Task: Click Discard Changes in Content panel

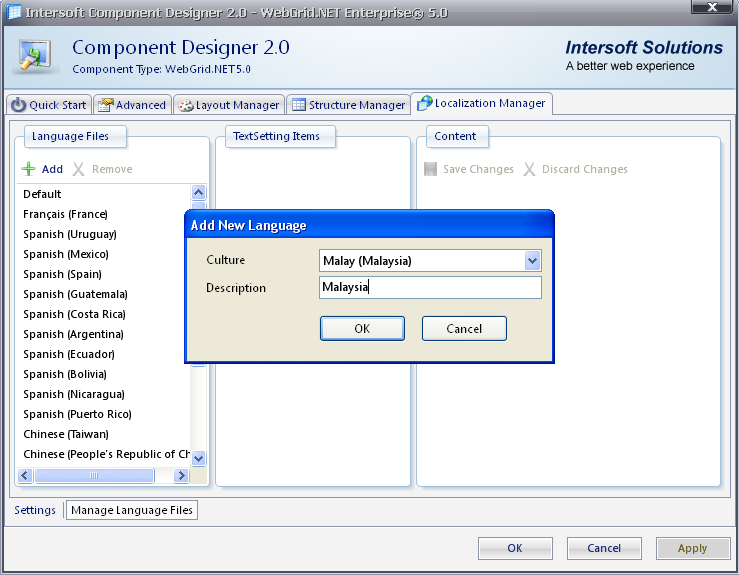Action: point(575,169)
